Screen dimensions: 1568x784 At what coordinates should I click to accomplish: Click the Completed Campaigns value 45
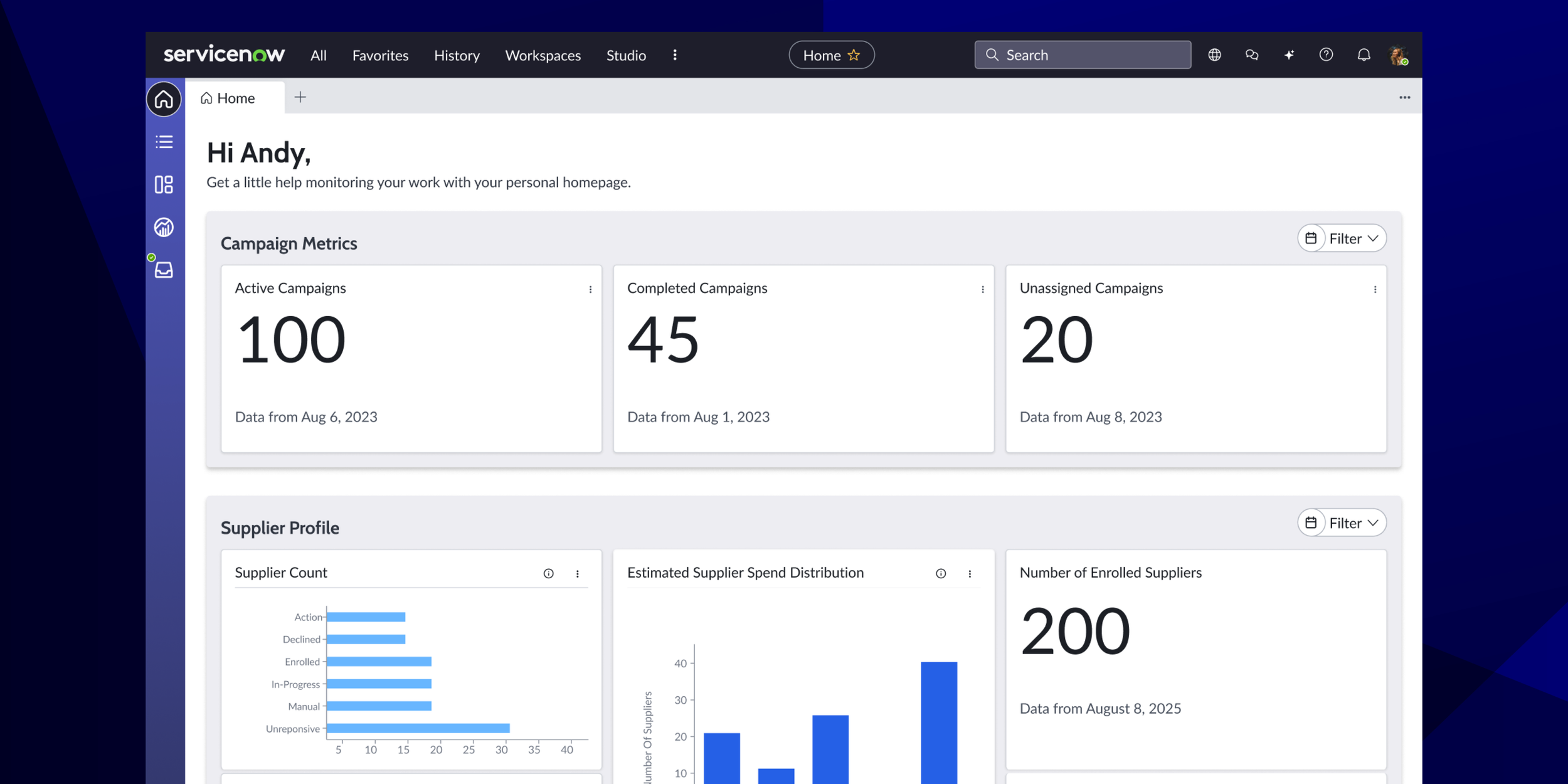[x=663, y=339]
